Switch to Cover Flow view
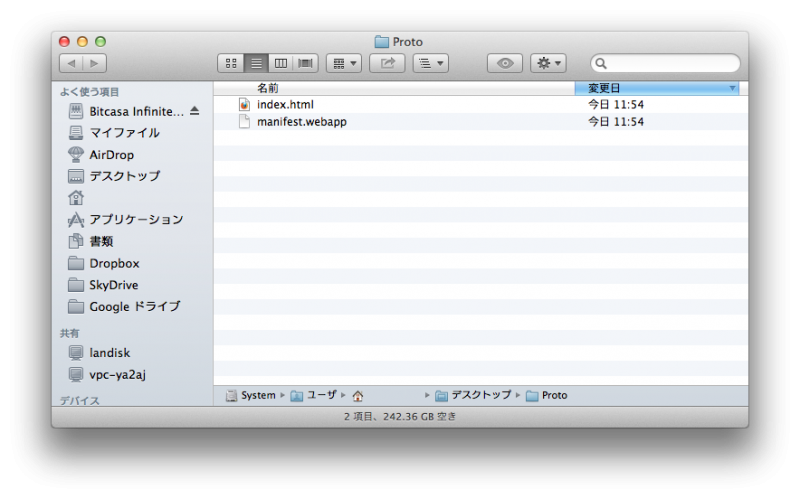 pos(306,63)
